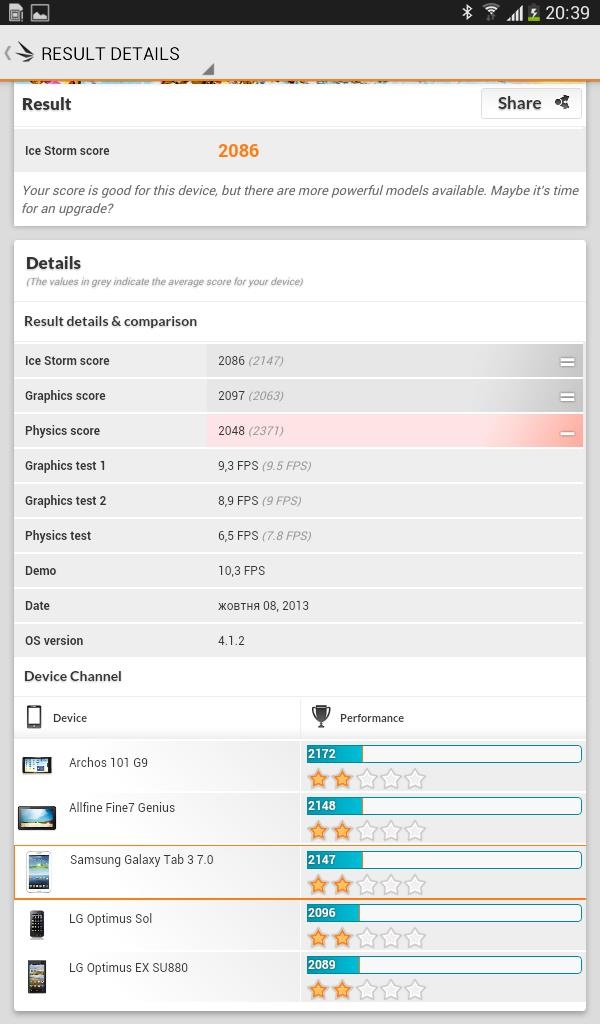
Task: Tap the orange Ice Storm score 2086
Action: 238,151
